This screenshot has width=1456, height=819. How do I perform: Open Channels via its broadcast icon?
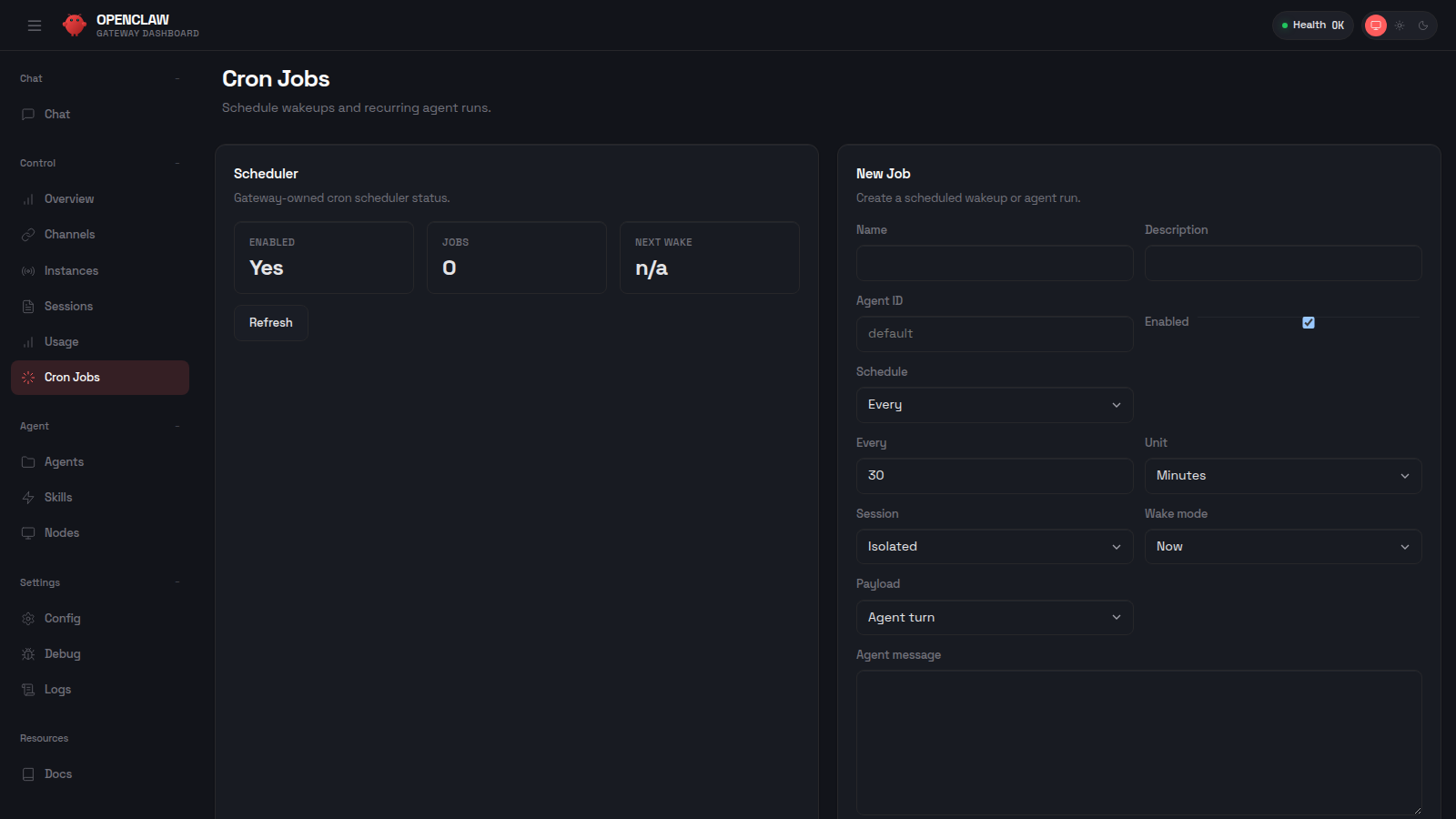point(28,234)
